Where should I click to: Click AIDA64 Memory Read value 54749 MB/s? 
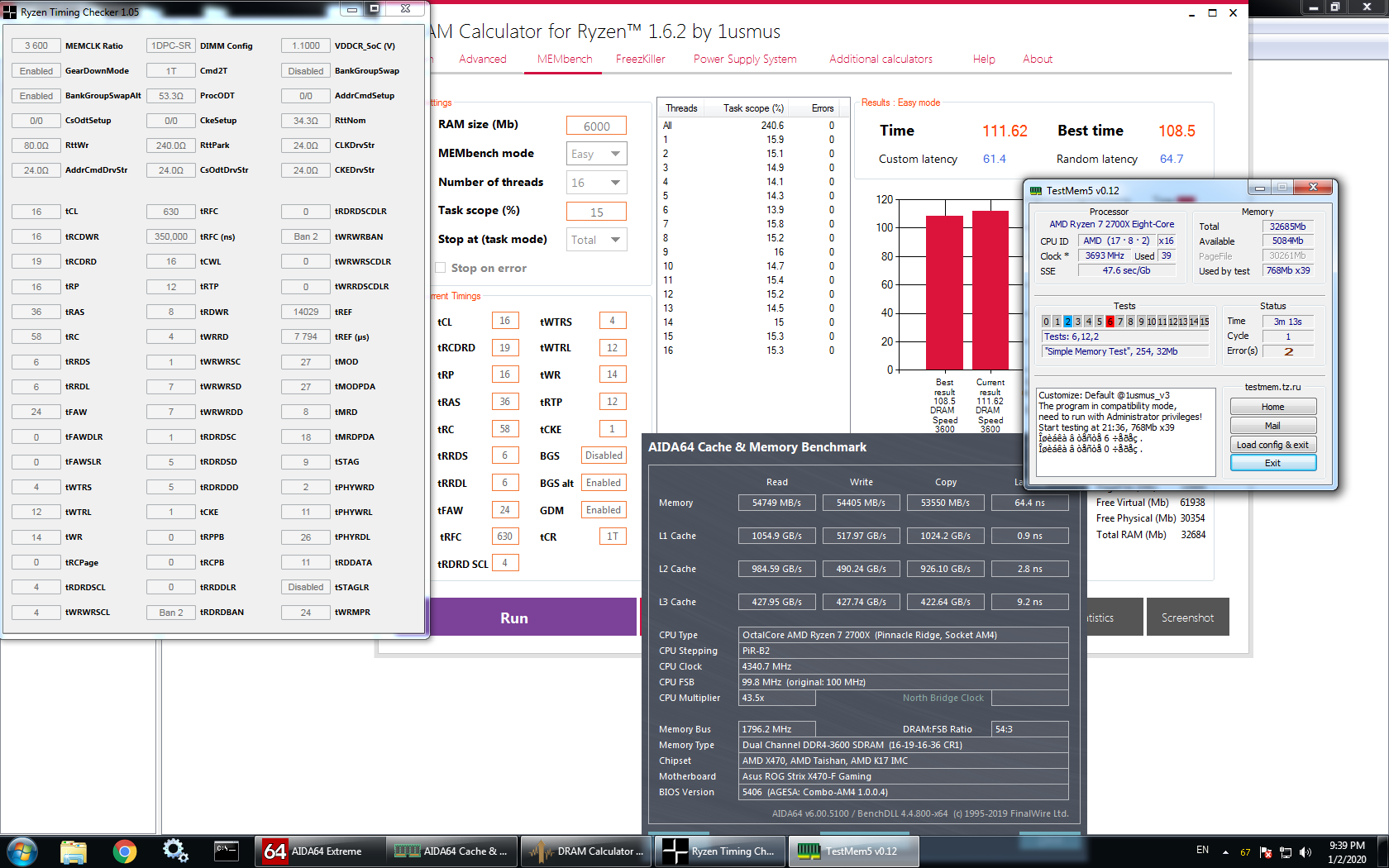click(776, 503)
